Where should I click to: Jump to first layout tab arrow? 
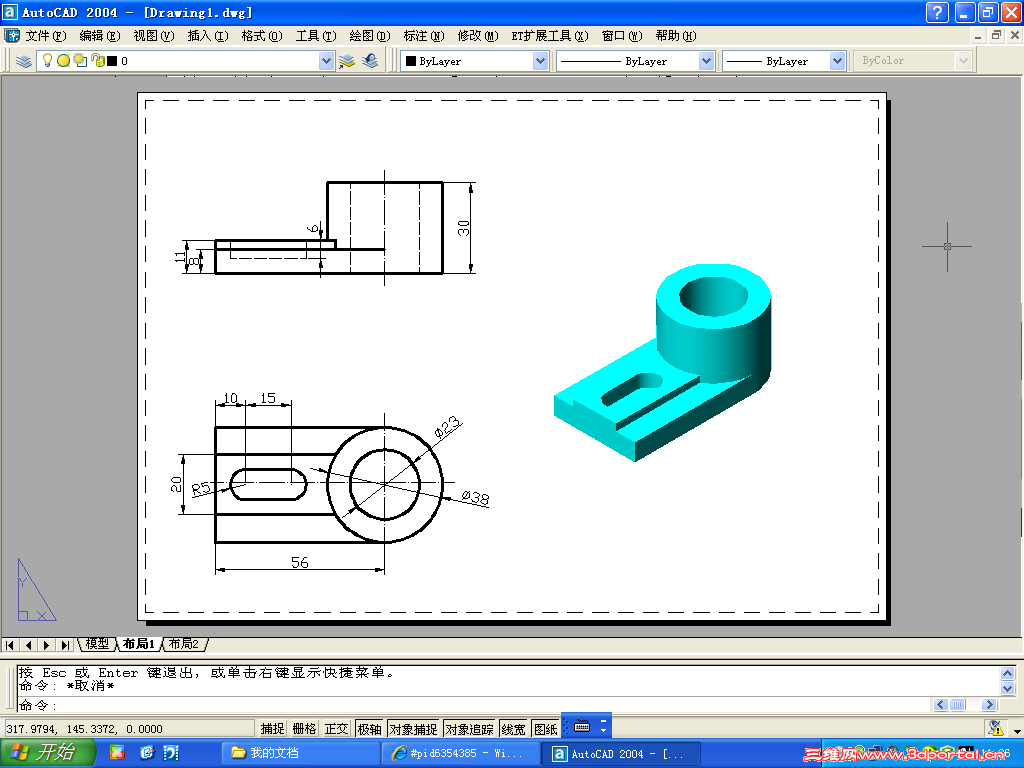pyautogui.click(x=10, y=645)
